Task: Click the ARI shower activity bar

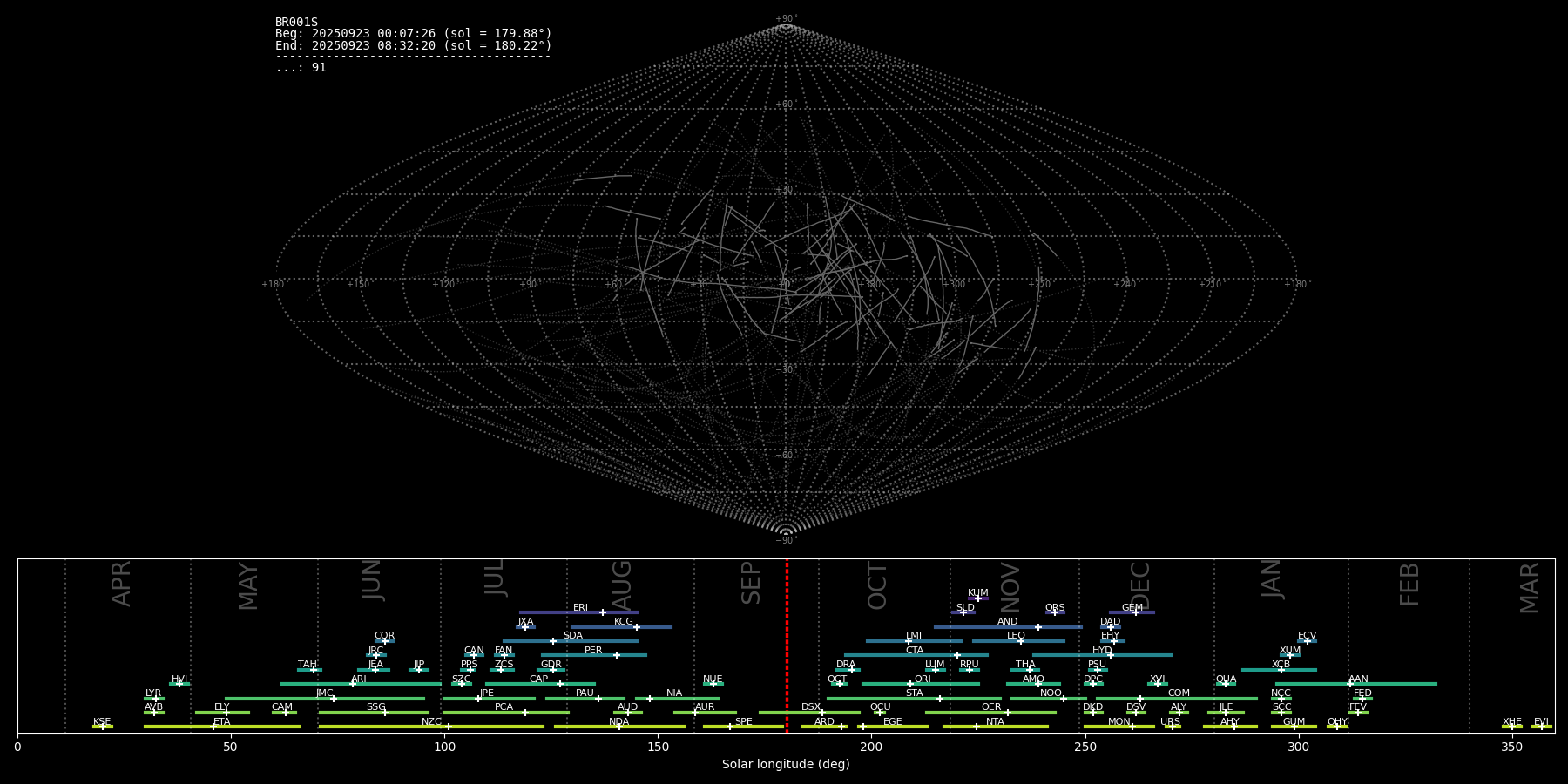Action: coord(361,684)
